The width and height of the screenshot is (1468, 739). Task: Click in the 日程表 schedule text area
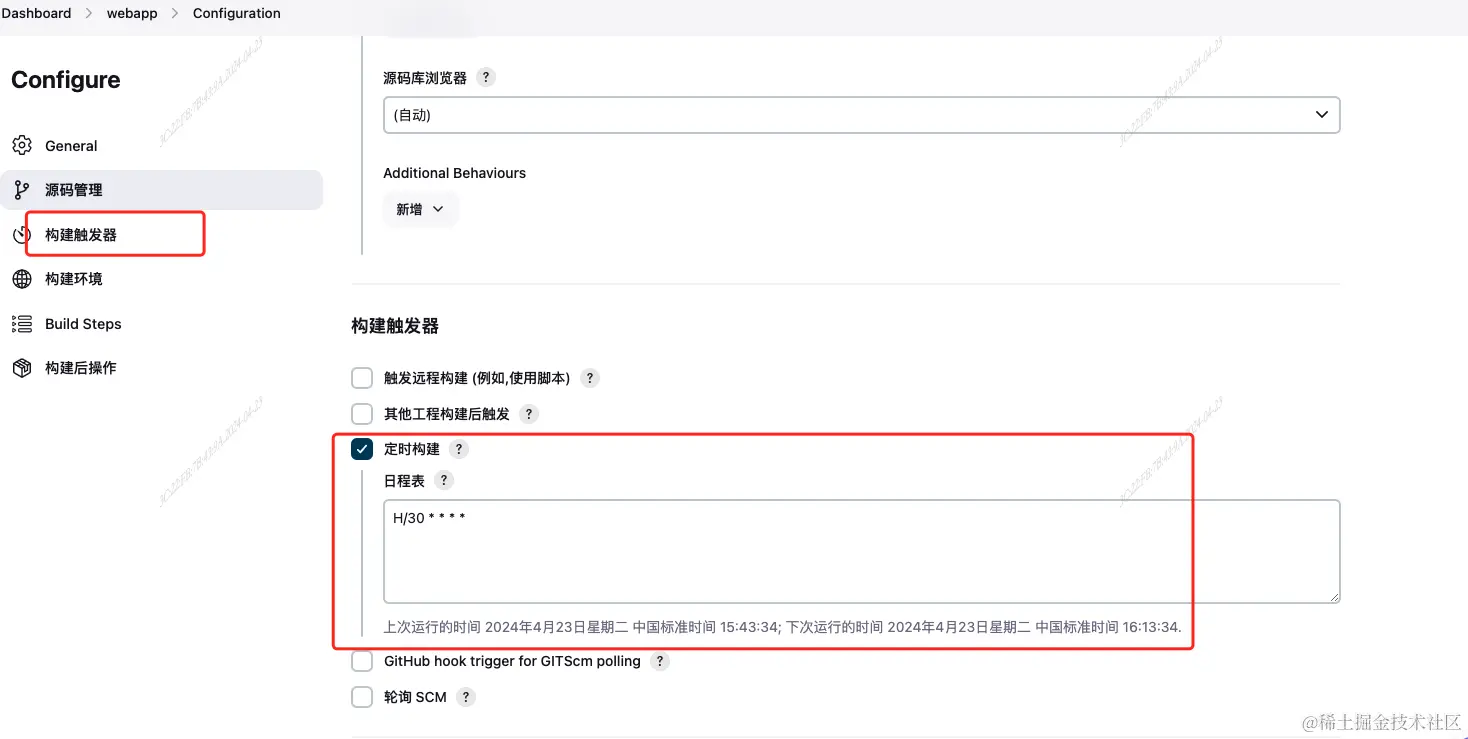point(861,551)
